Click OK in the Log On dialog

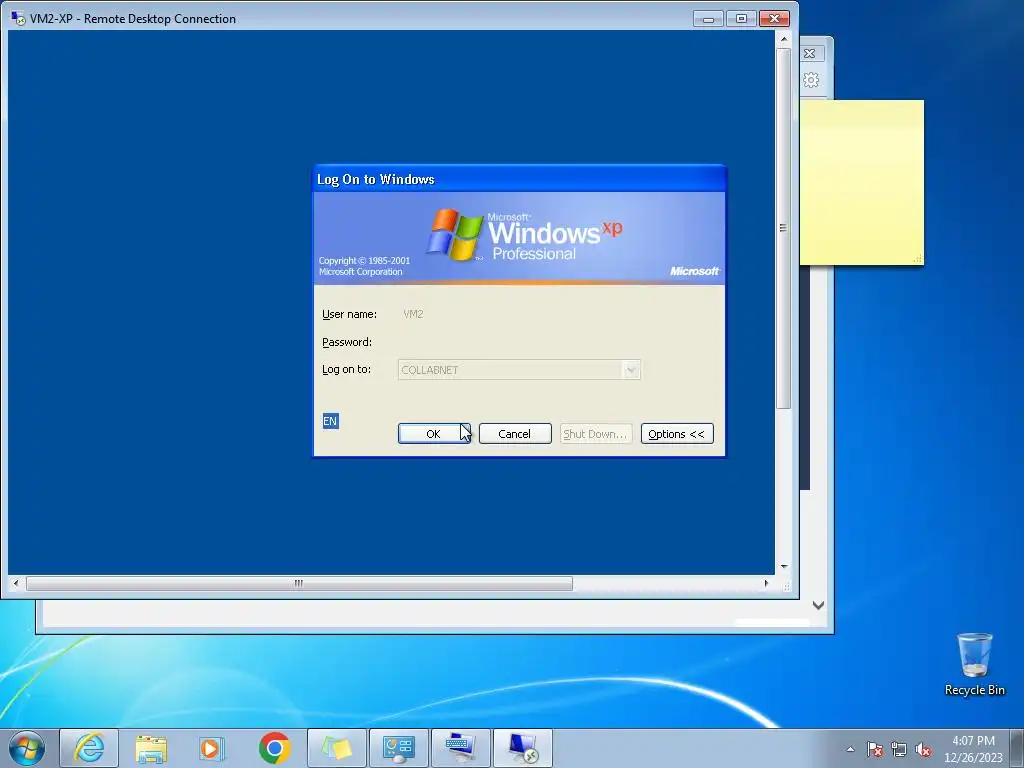click(x=434, y=434)
